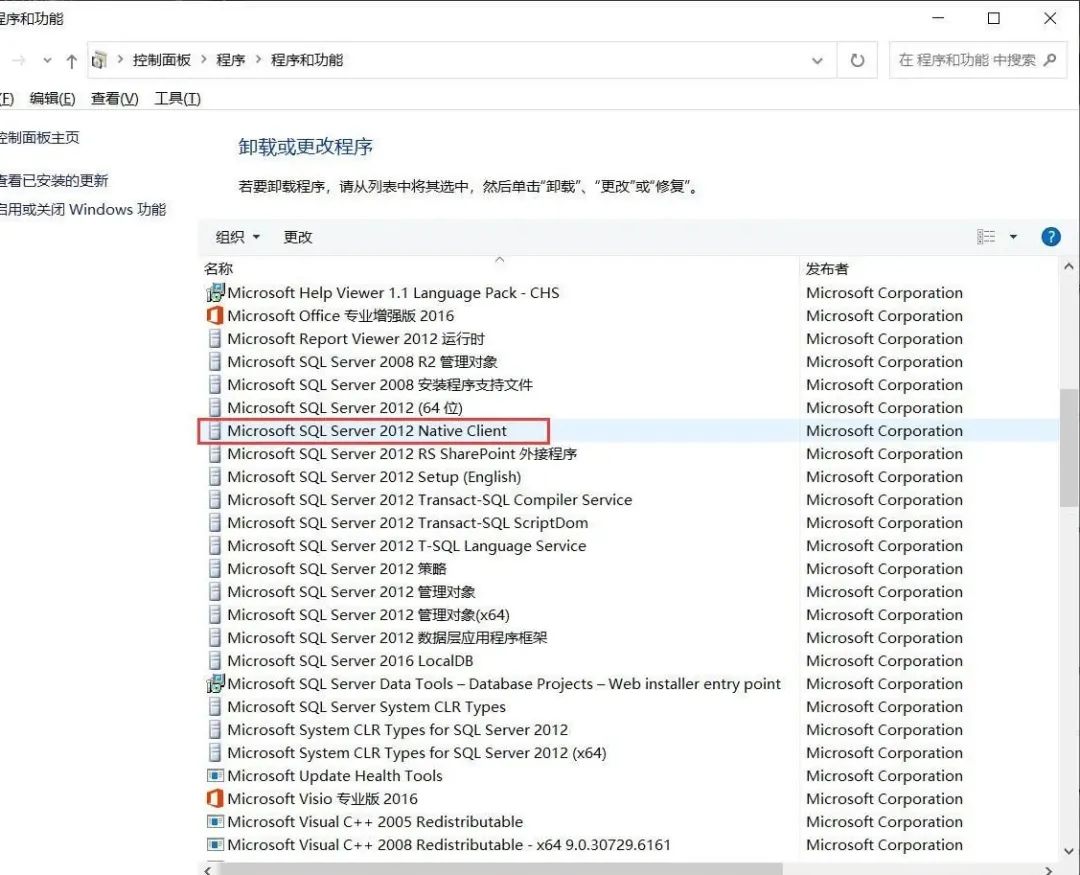This screenshot has width=1080, height=875.
Task: Open the help question mark icon
Action: click(1050, 237)
